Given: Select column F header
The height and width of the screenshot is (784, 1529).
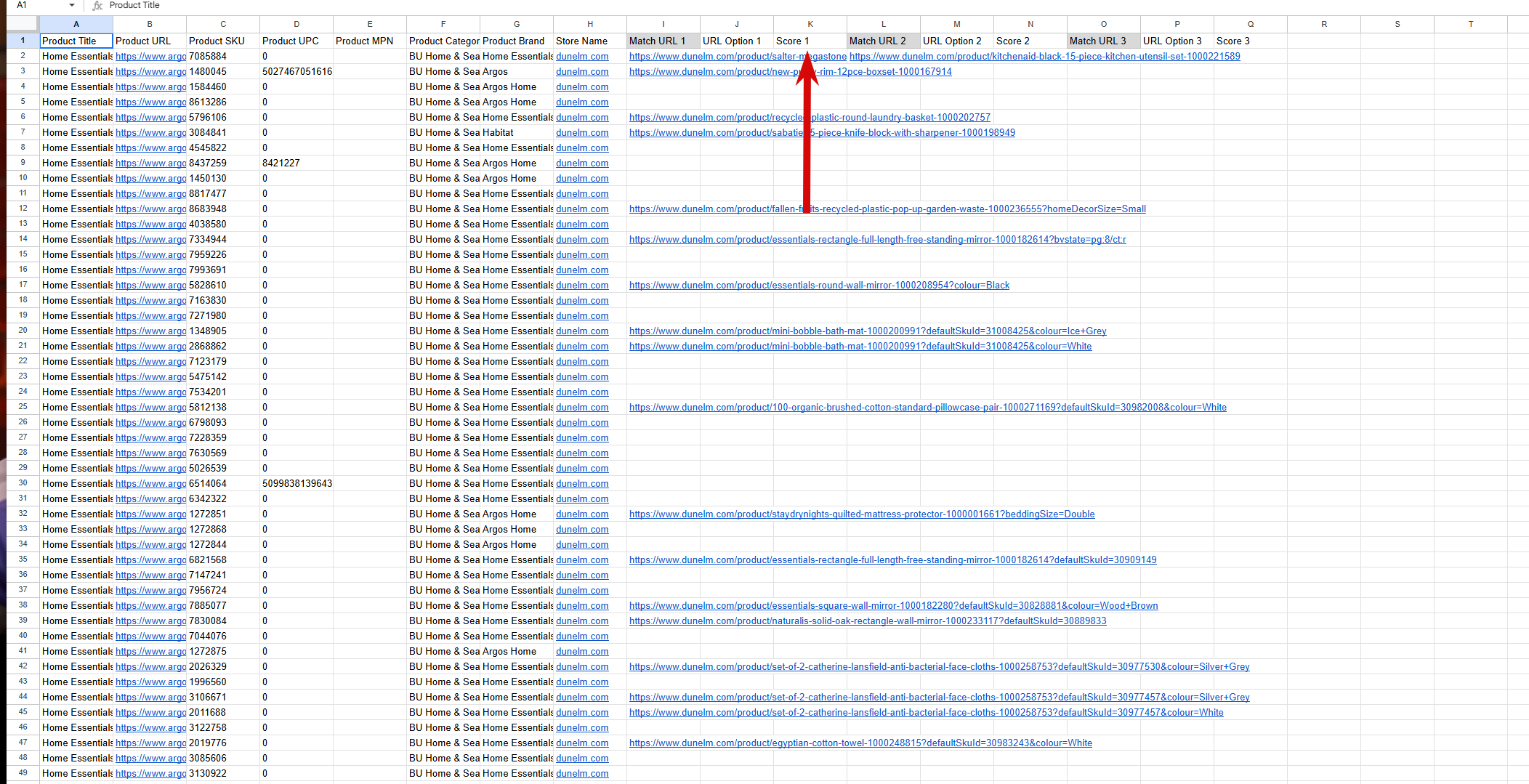Looking at the screenshot, I should pos(443,24).
